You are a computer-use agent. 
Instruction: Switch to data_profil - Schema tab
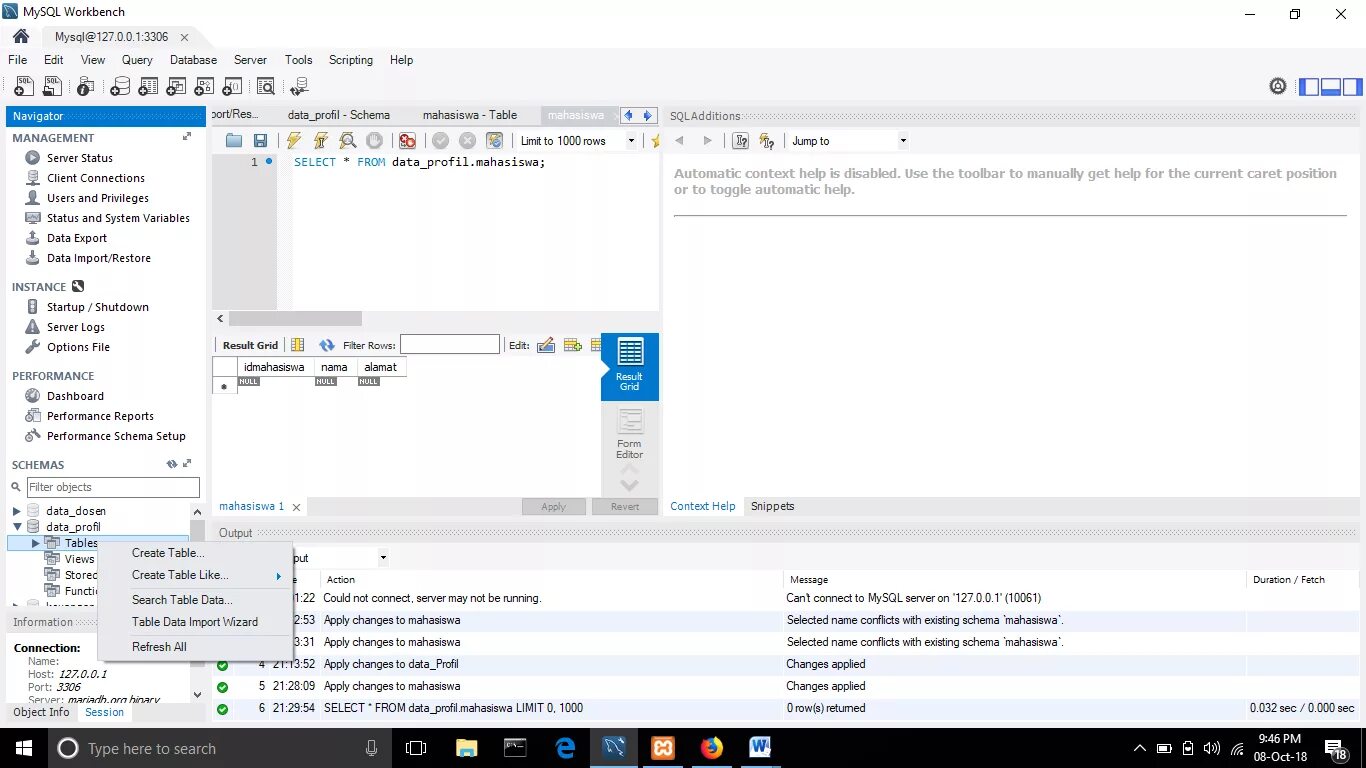pos(339,115)
